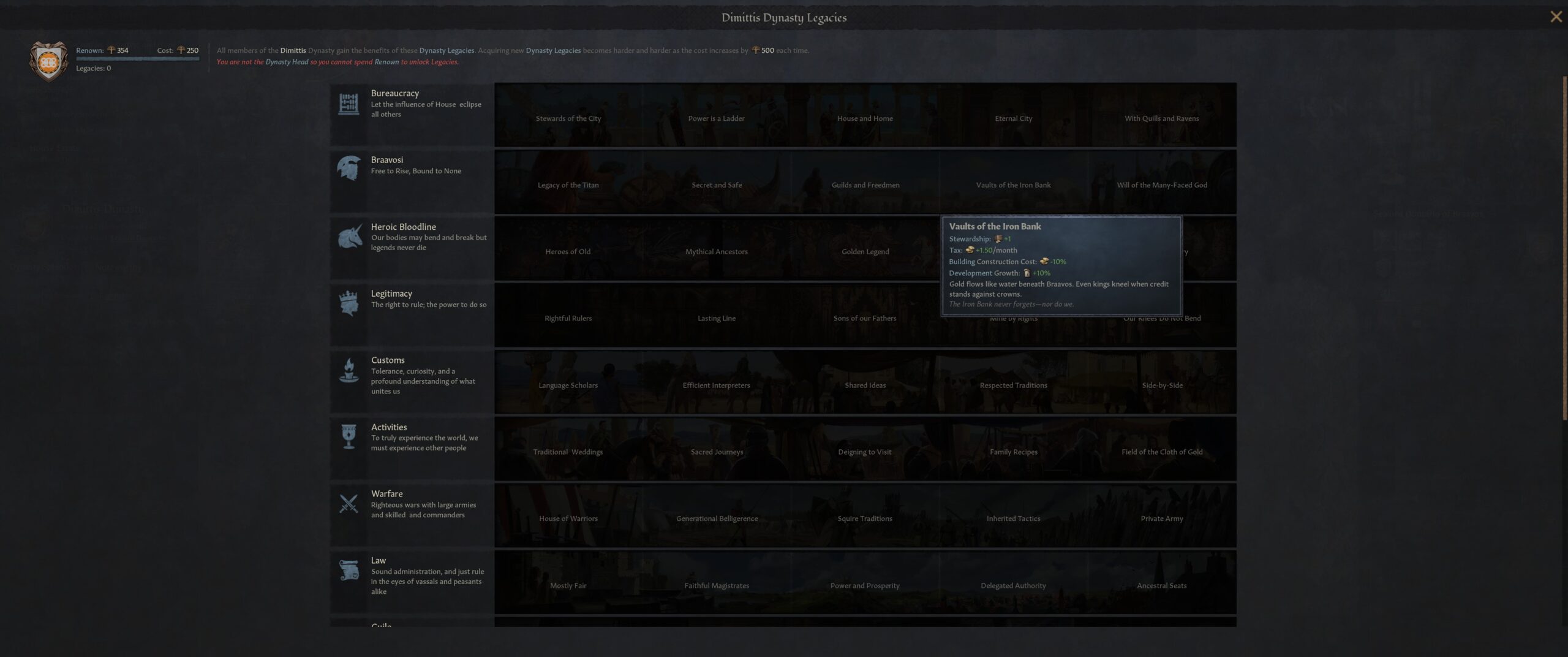
Task: Click the Renown progress bar
Action: pyautogui.click(x=137, y=59)
